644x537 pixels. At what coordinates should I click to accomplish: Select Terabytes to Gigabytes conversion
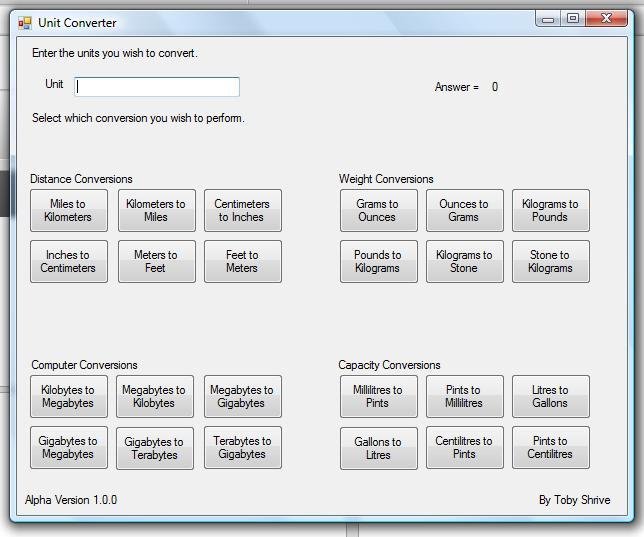tap(243, 447)
